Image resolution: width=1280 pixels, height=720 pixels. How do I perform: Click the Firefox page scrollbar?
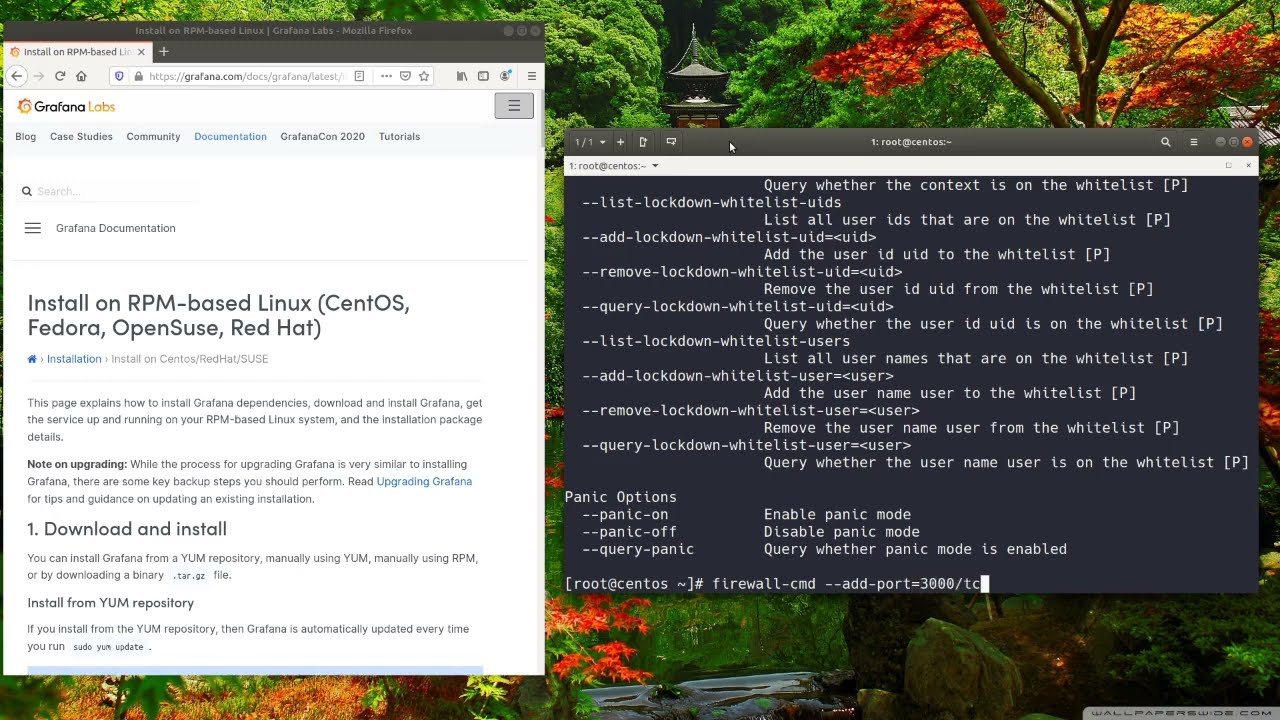click(x=541, y=120)
